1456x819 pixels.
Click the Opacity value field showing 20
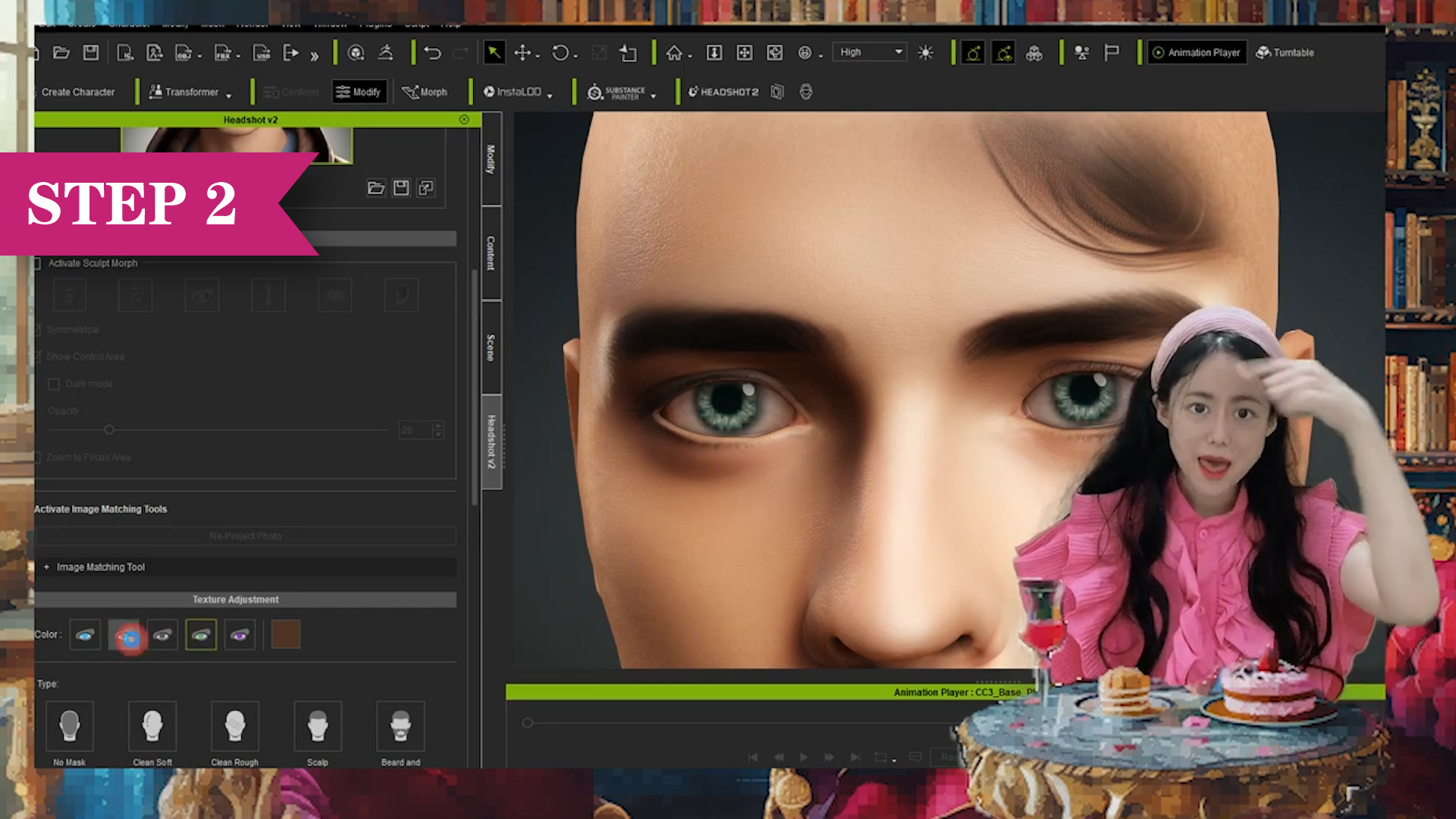tap(416, 430)
